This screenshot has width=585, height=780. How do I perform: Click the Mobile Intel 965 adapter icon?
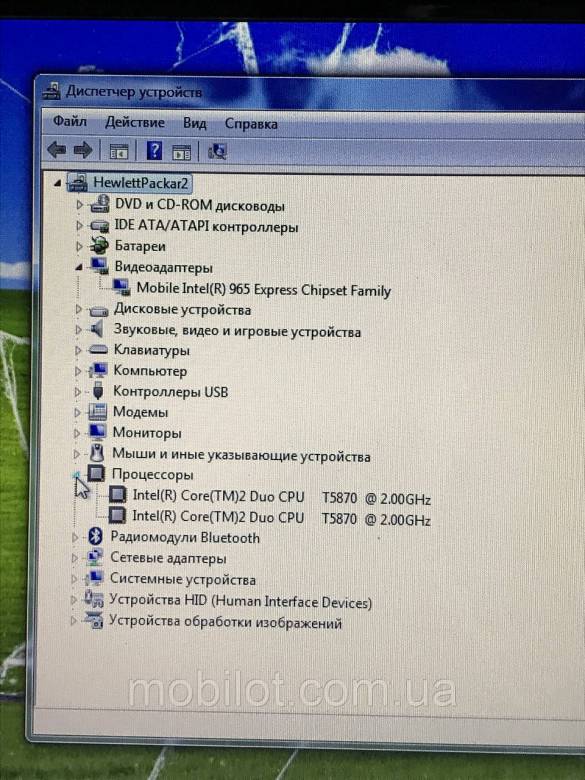pyautogui.click(x=122, y=288)
